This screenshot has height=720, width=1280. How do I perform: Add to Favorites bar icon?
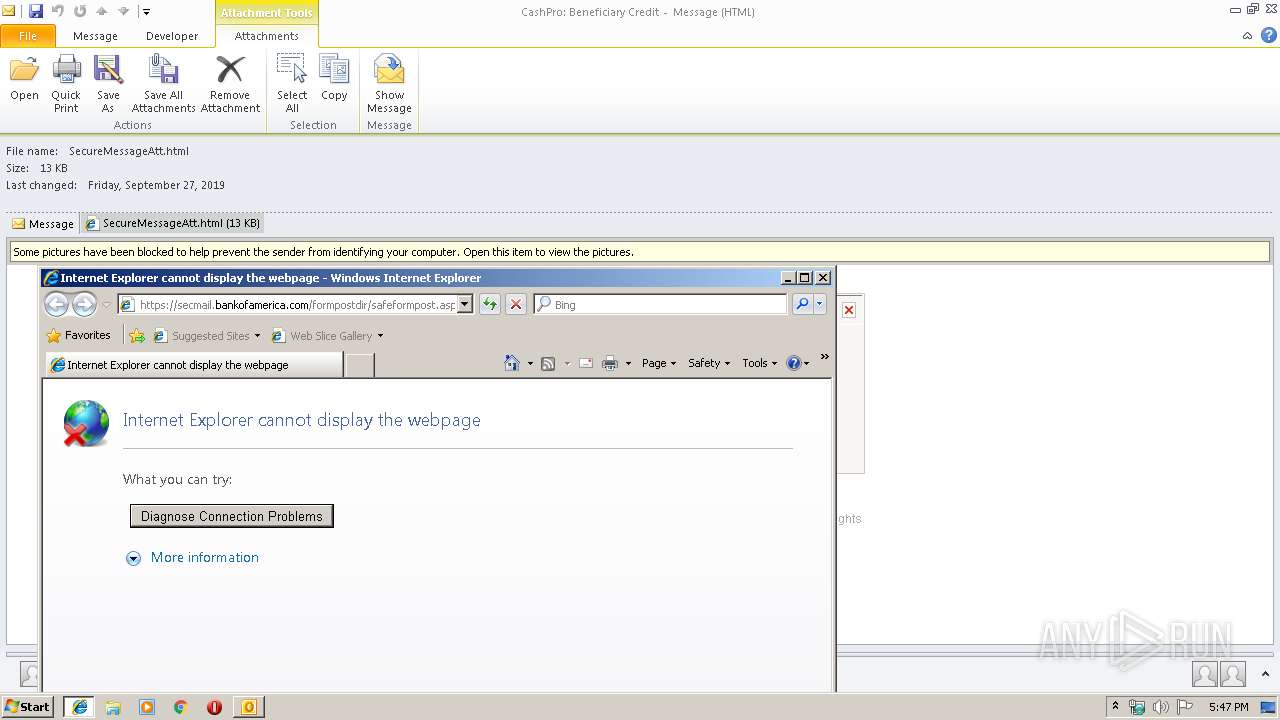[x=137, y=336]
